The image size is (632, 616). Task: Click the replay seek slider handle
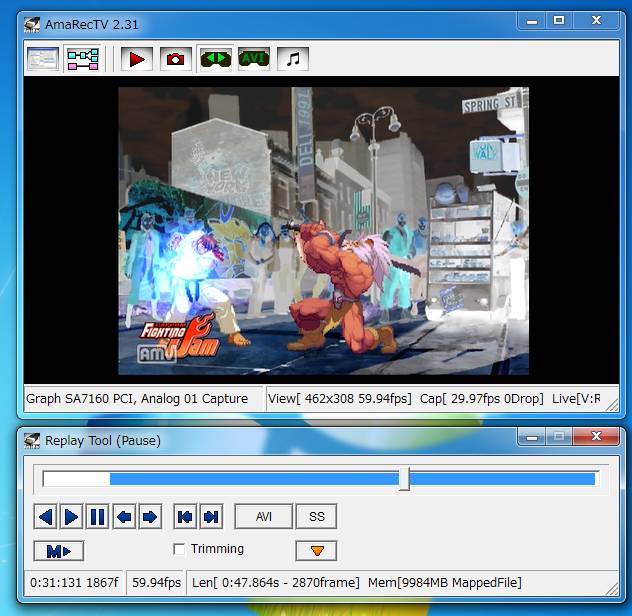[x=404, y=479]
